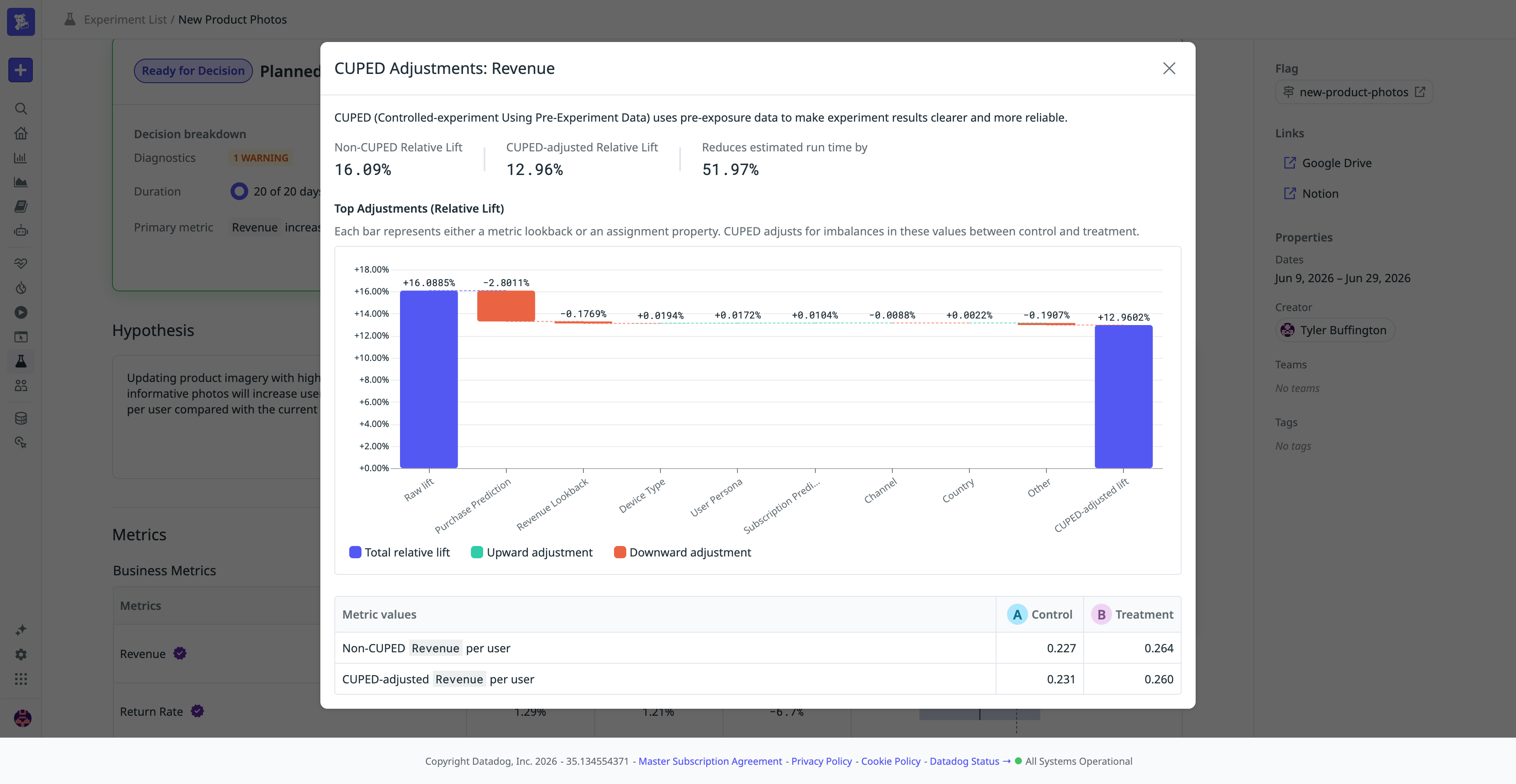Toggle the Upward adjustment legend entry

[532, 552]
